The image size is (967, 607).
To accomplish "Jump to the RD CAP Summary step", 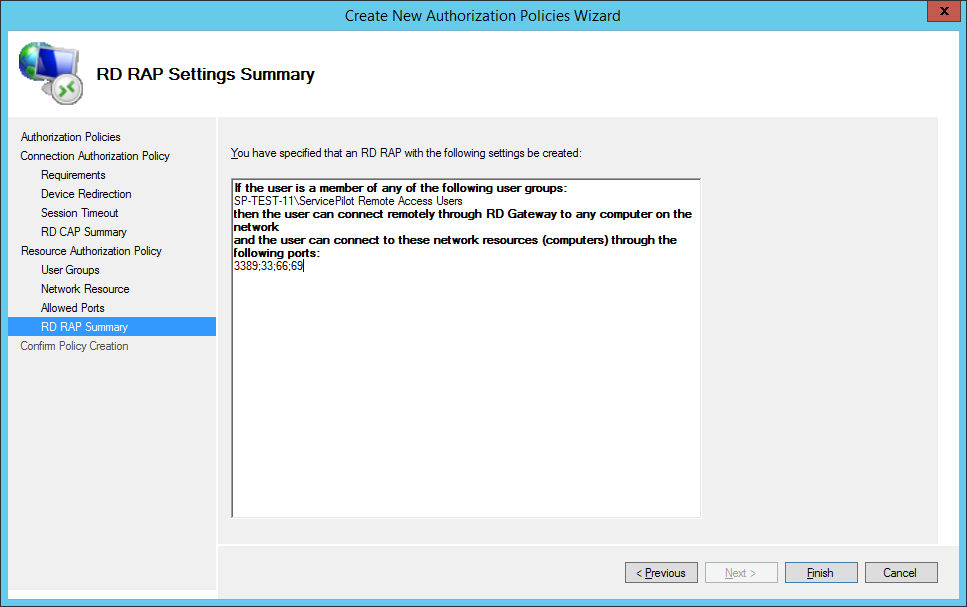I will (83, 232).
